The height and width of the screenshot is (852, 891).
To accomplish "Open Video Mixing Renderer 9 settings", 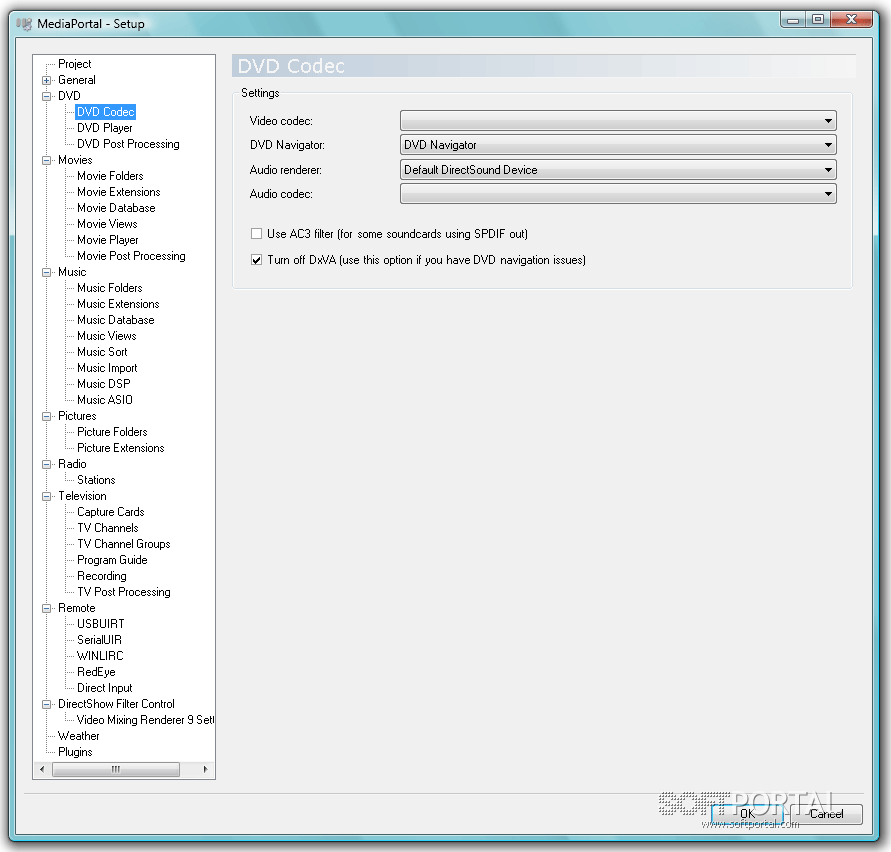I will (x=145, y=720).
